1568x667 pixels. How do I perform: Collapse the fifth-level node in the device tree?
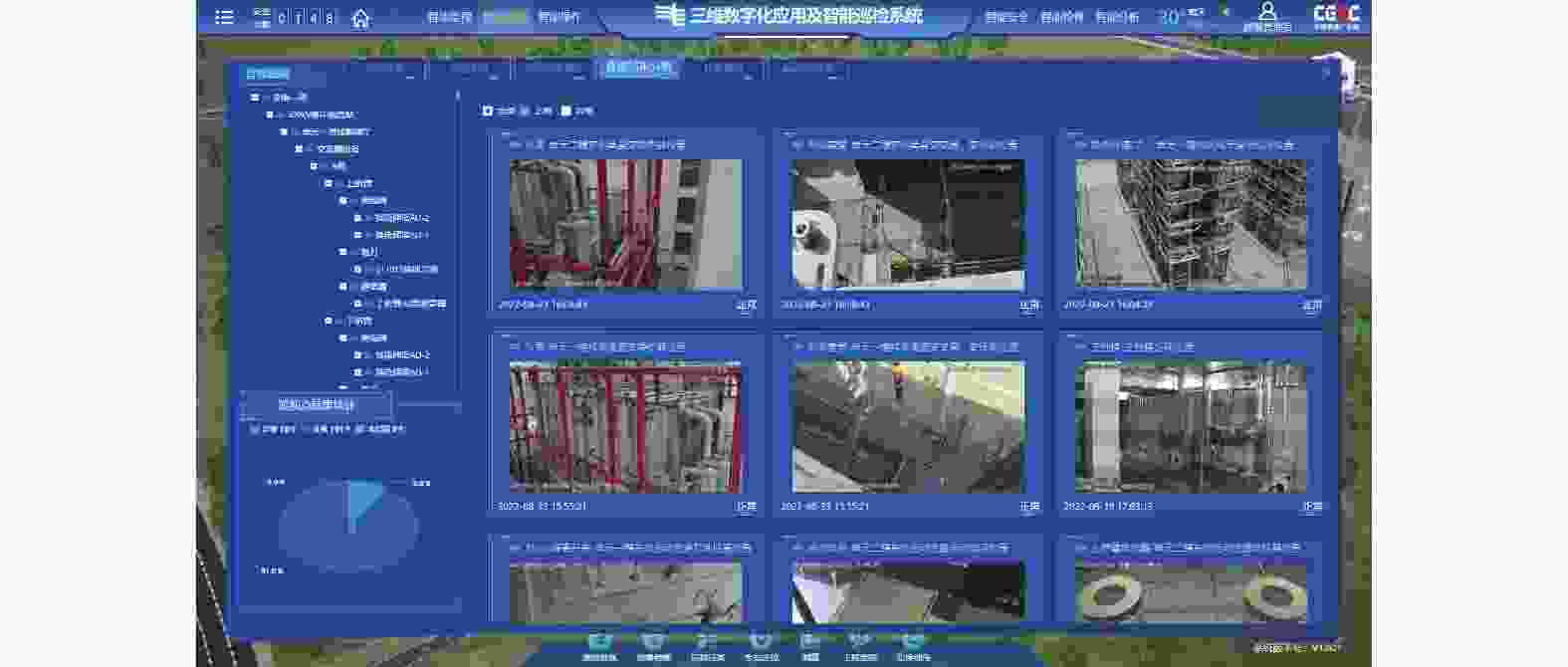tap(313, 165)
